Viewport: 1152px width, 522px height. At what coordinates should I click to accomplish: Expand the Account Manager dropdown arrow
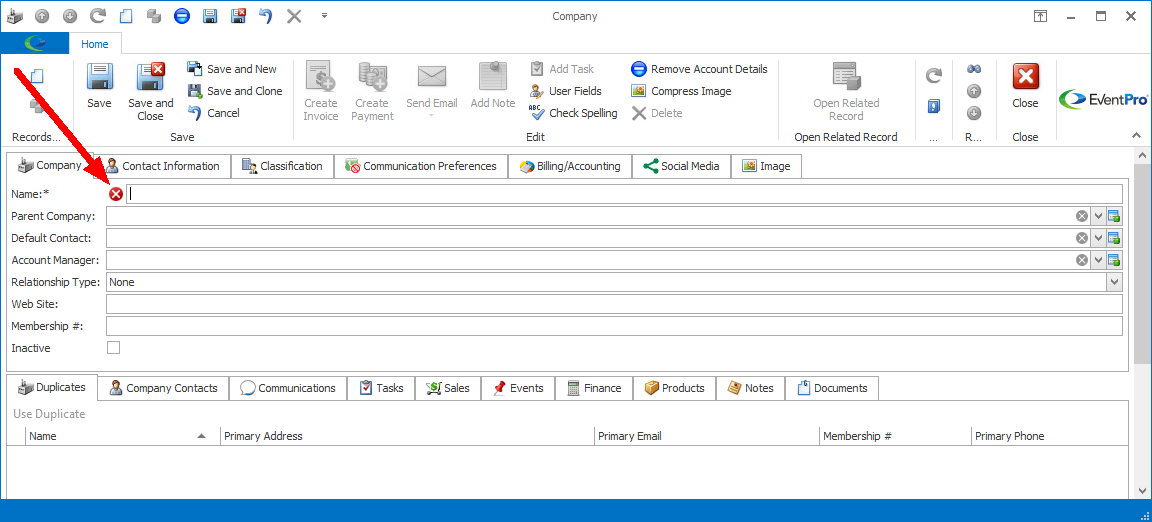1098,260
